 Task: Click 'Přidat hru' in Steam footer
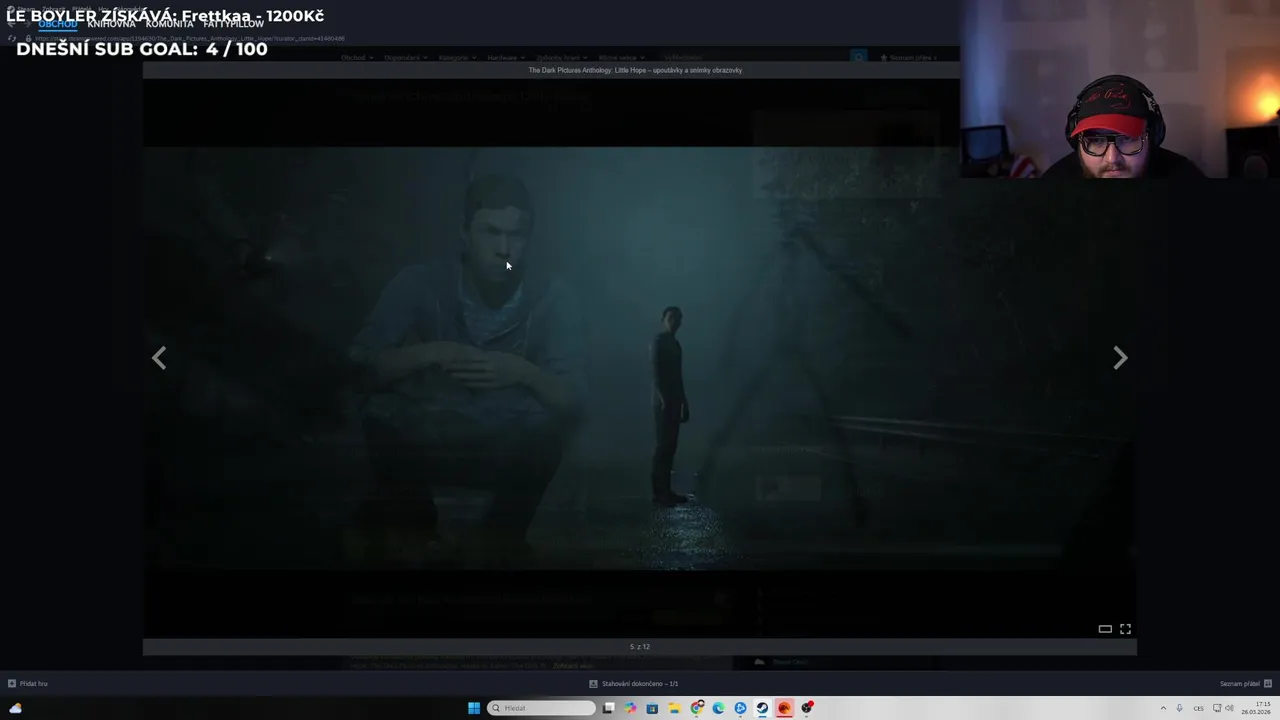point(33,684)
